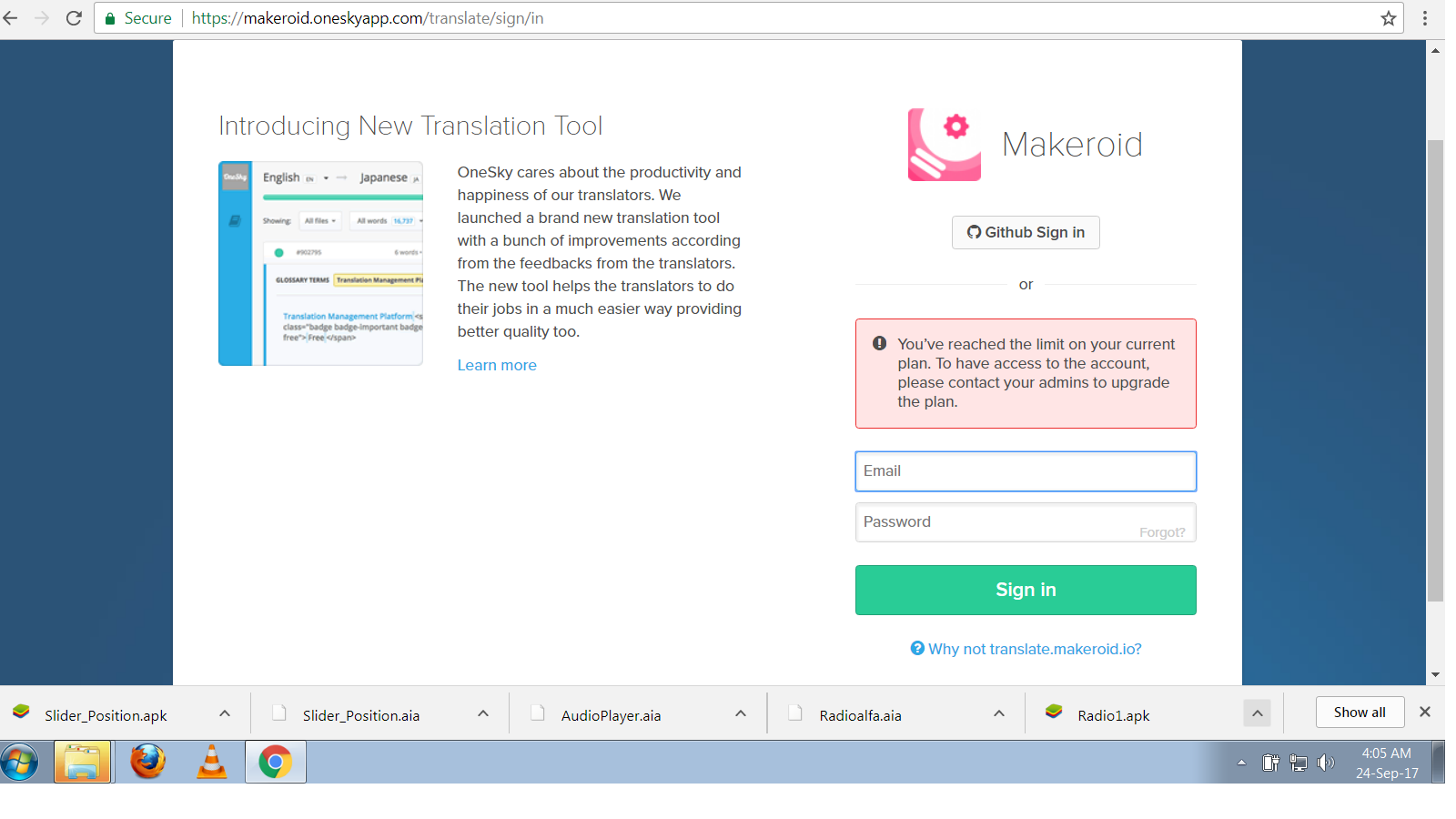The height and width of the screenshot is (819, 1456).
Task: Open Chrome's three-dot menu
Action: [x=1425, y=18]
